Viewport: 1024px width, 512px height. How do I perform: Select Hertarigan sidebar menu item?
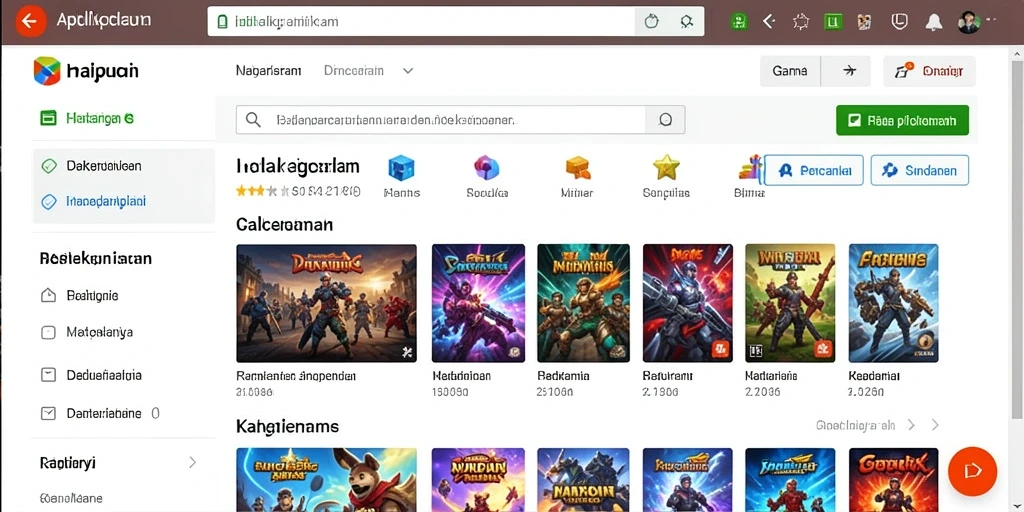87,118
